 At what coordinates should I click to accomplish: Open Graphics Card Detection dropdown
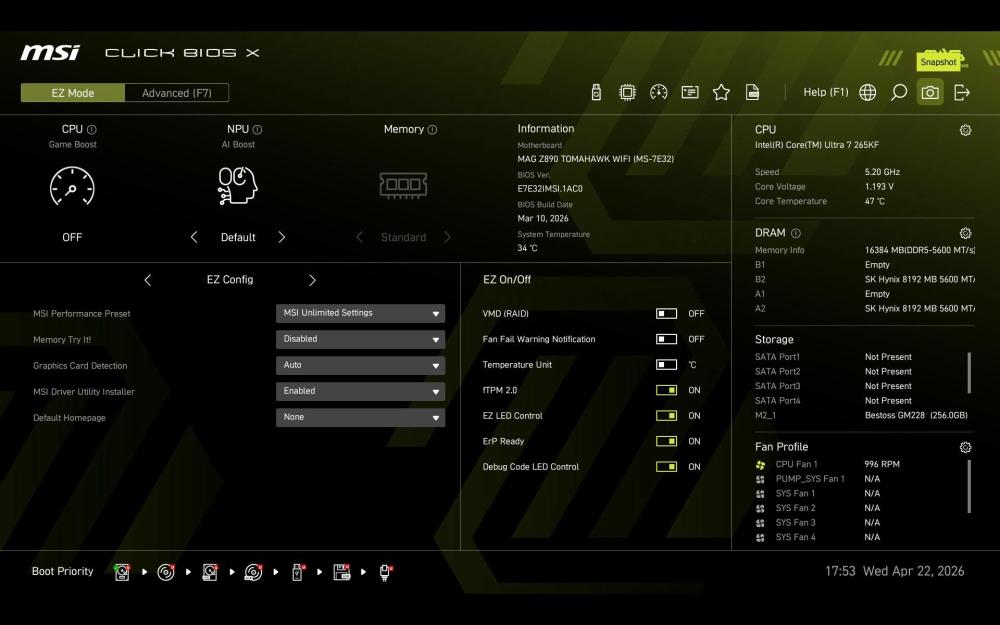[x=360, y=365]
